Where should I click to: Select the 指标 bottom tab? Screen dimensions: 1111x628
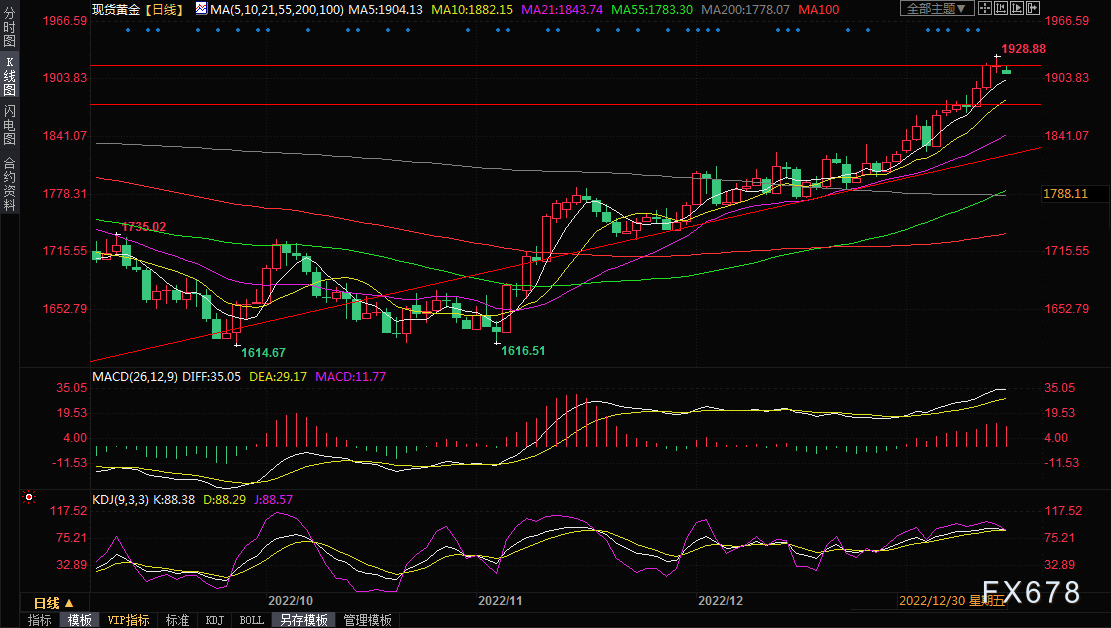tap(40, 620)
